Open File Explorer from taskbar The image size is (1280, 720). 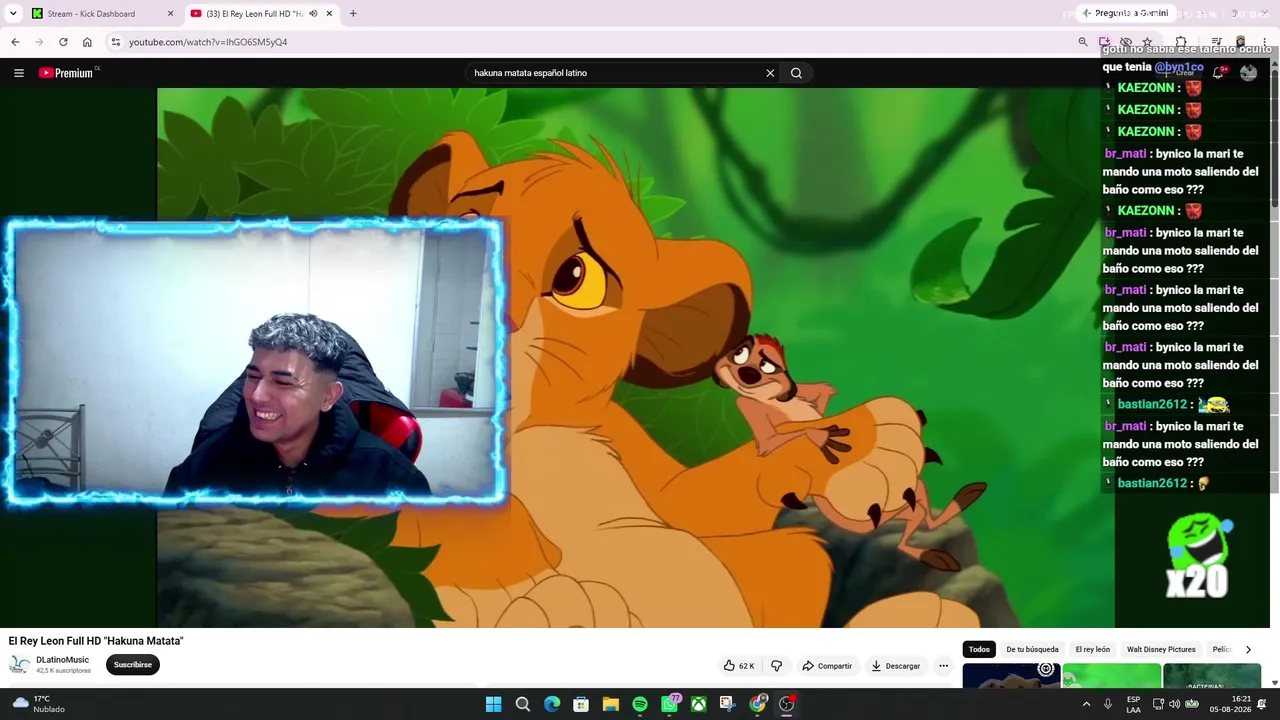610,704
